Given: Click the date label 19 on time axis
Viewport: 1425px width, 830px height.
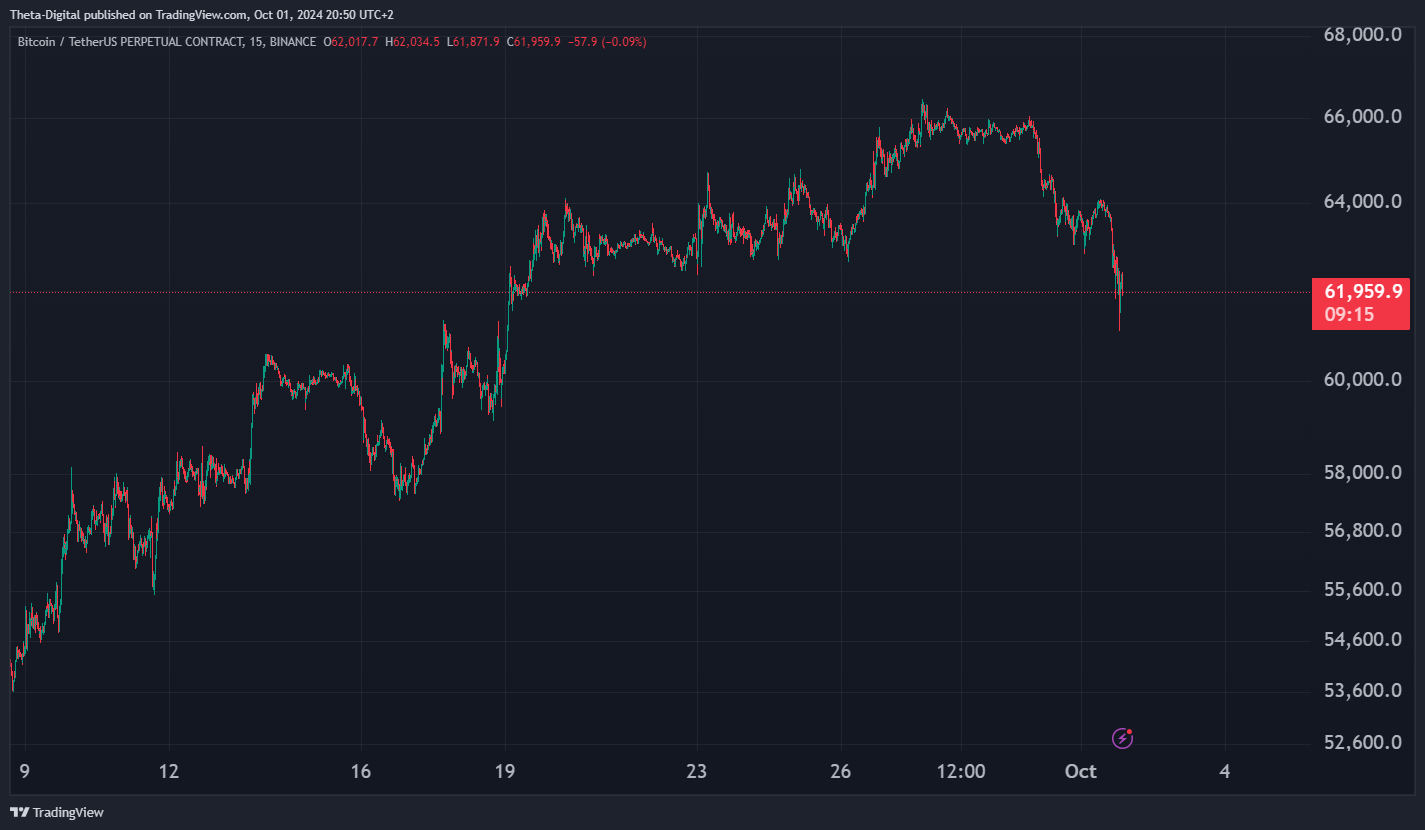Looking at the screenshot, I should coord(505,771).
